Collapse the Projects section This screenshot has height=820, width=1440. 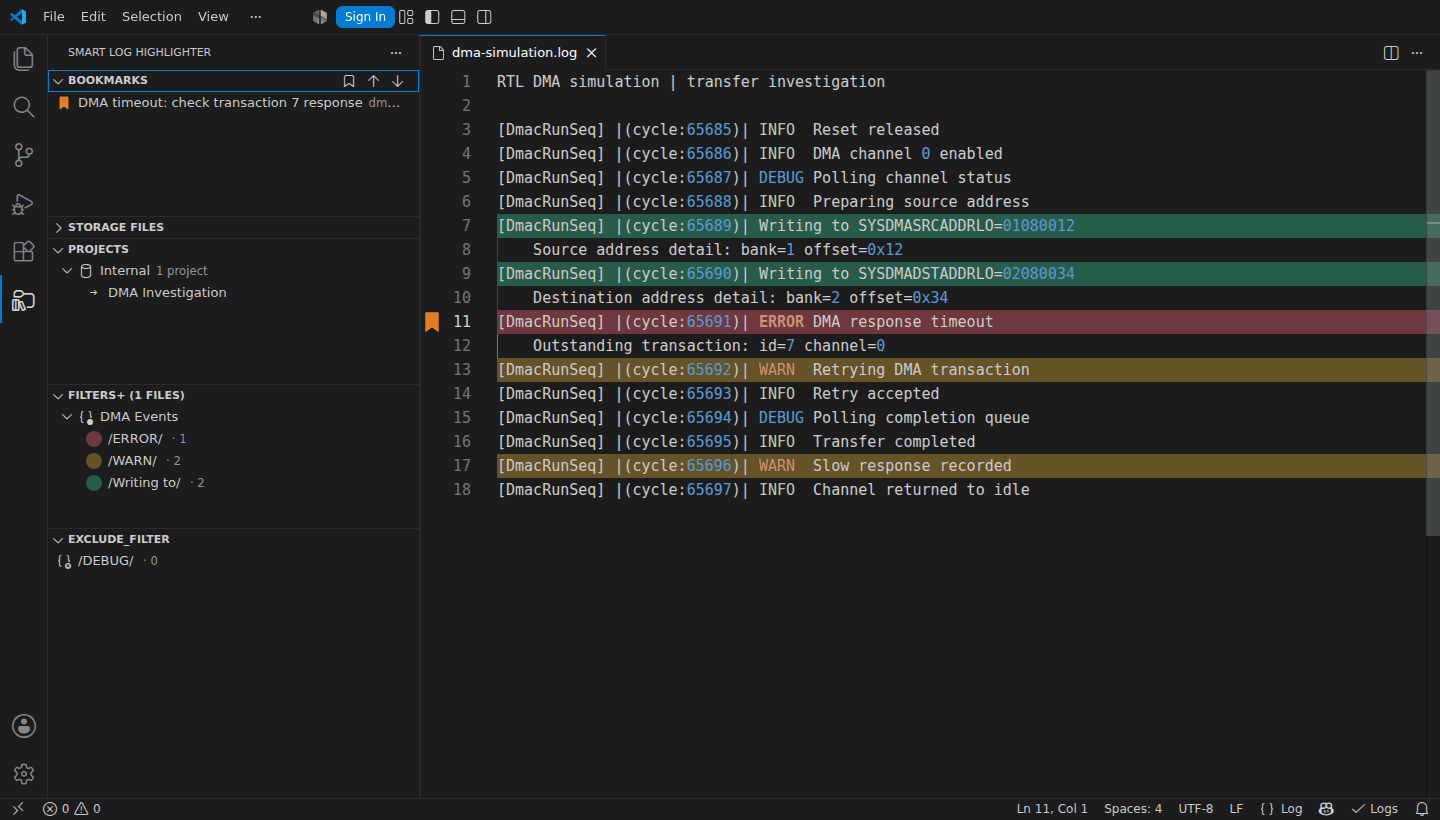[58, 250]
